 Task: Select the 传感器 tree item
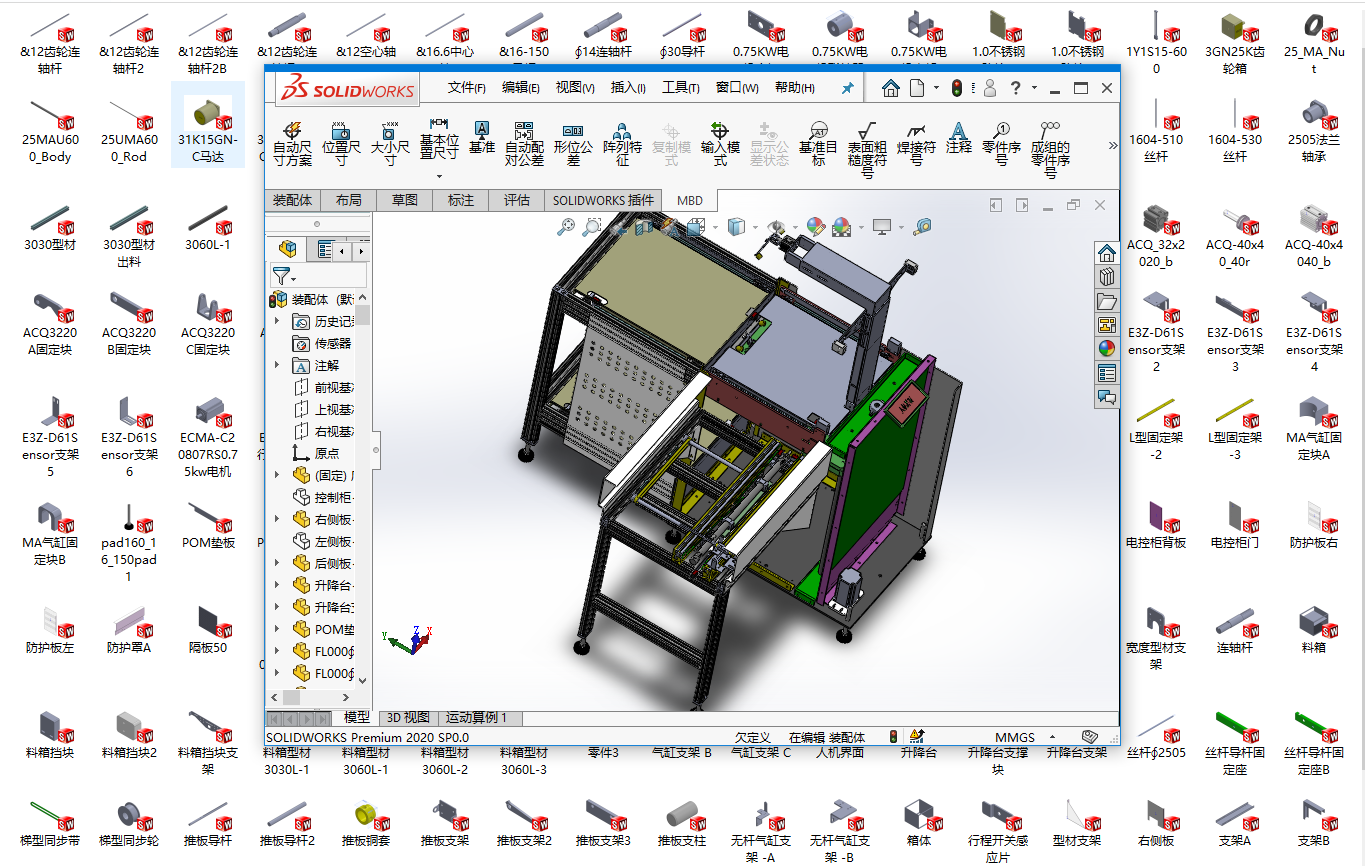(x=322, y=343)
